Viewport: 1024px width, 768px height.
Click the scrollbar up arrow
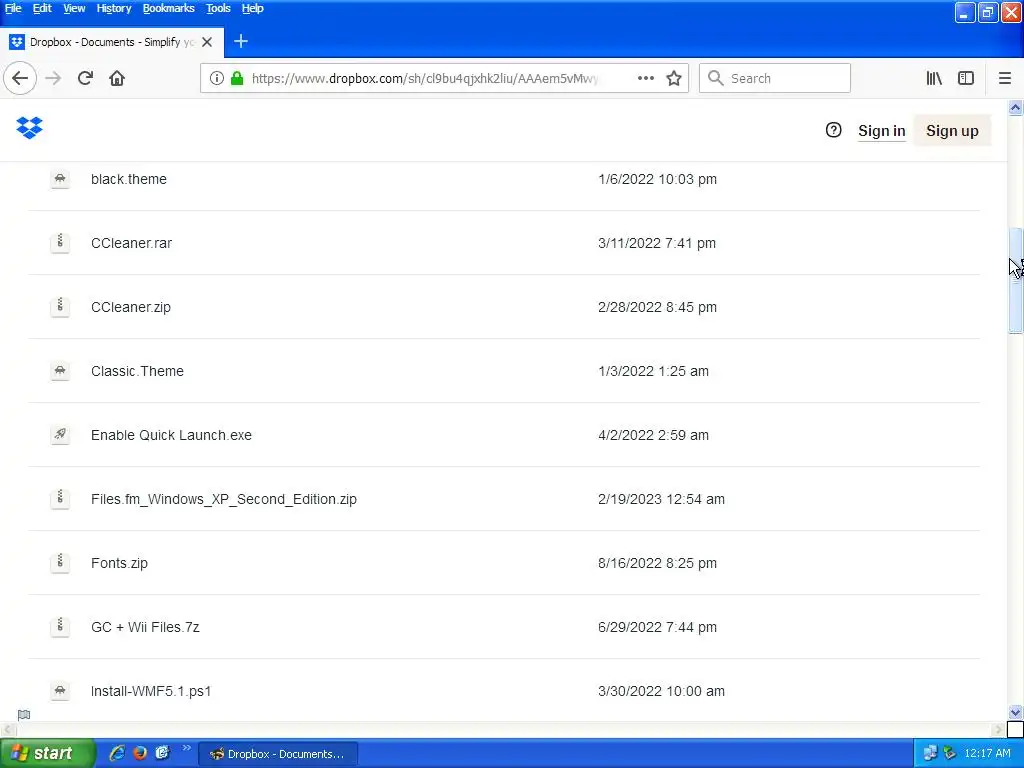pos(1016,108)
